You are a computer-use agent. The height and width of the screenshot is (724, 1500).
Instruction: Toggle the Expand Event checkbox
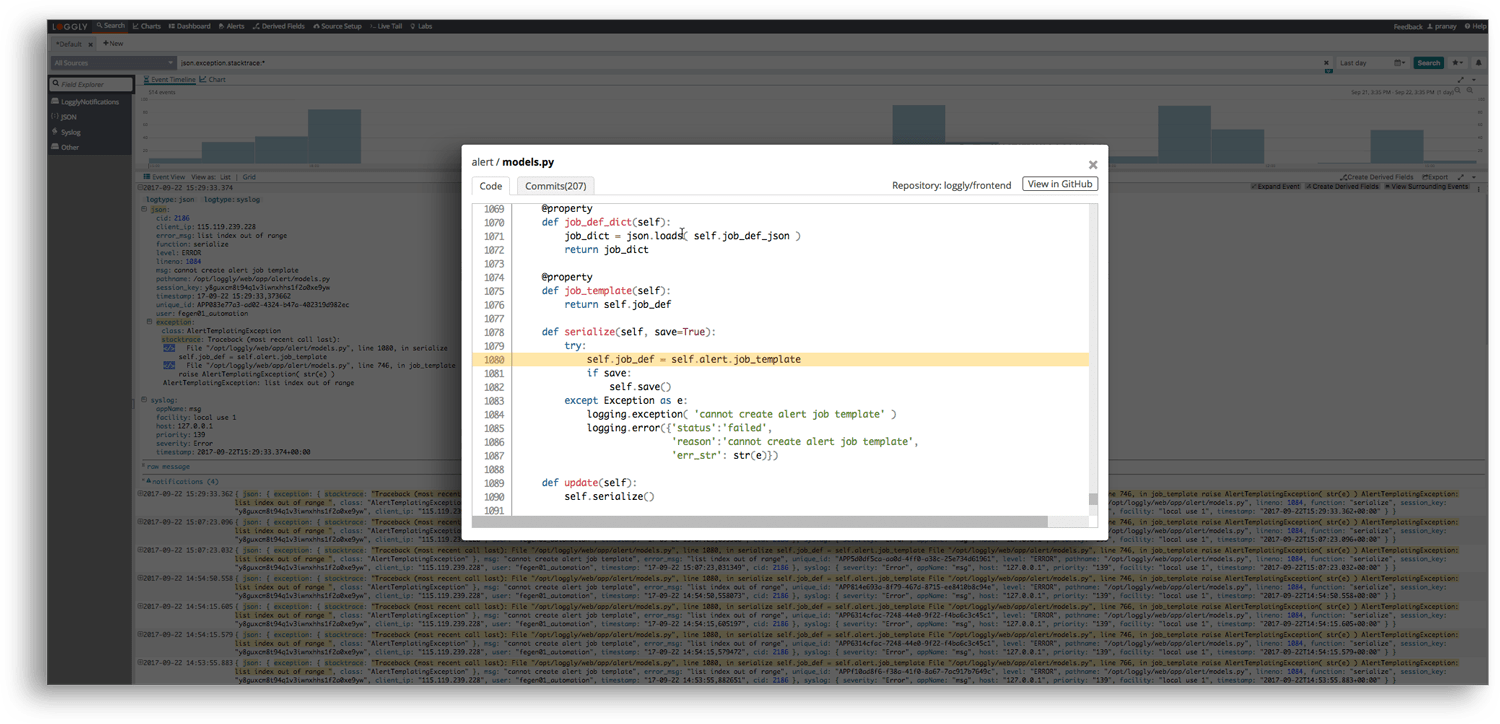tap(1253, 187)
